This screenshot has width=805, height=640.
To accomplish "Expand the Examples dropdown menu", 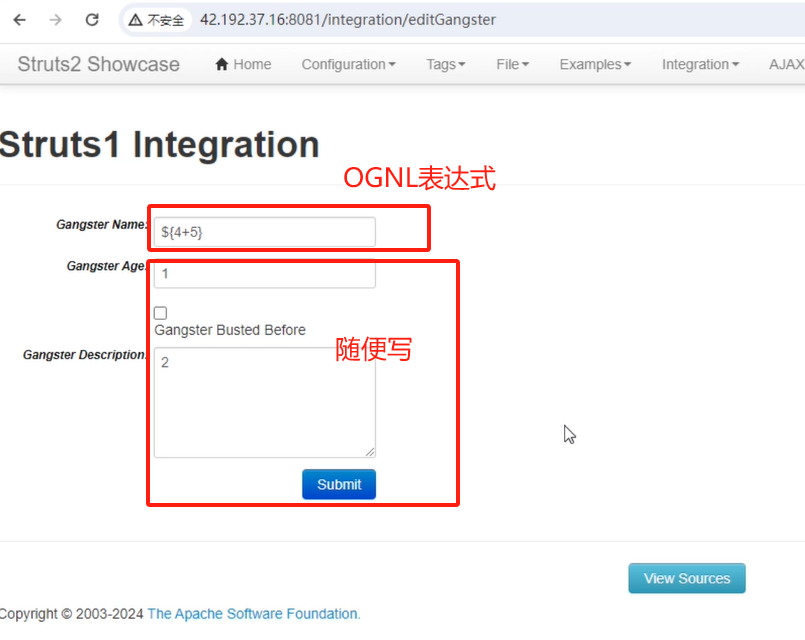I will pos(595,64).
